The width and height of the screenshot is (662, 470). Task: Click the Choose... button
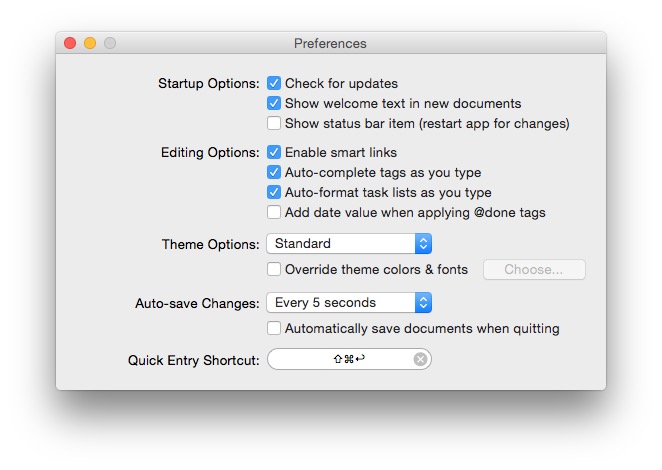(534, 270)
